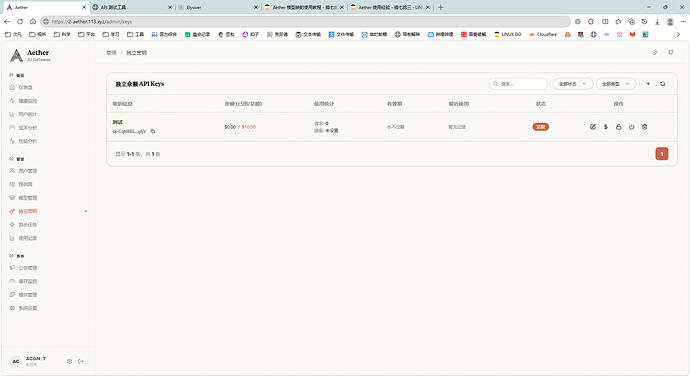Toggle theme icon in page header
The height and width of the screenshot is (376, 690).
[x=655, y=52]
